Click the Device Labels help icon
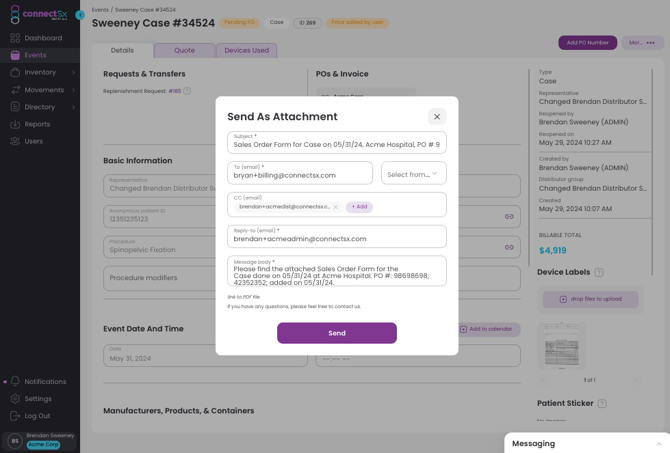This screenshot has height=453, width=670. (x=599, y=272)
